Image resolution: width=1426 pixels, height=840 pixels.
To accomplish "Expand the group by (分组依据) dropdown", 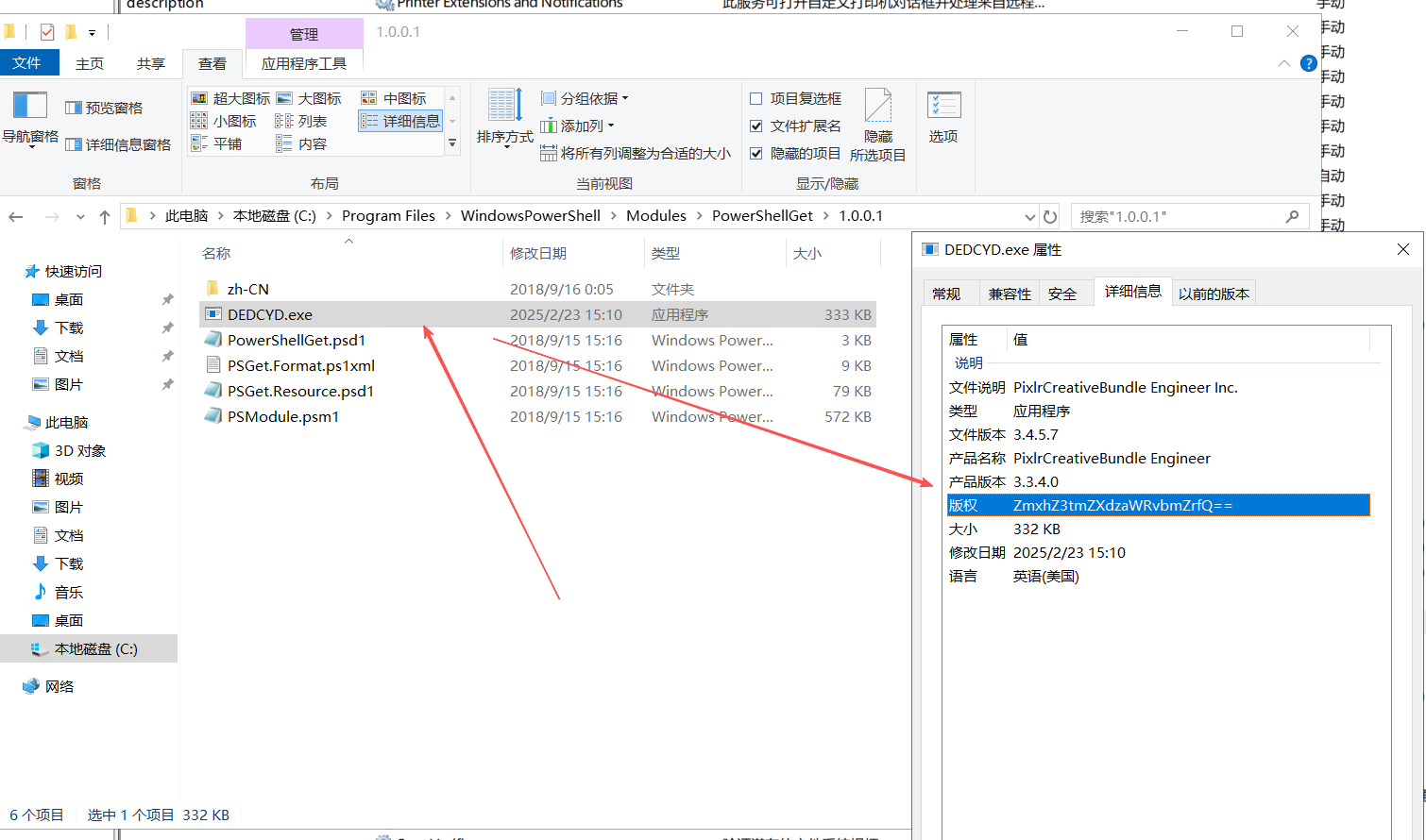I will (585, 98).
